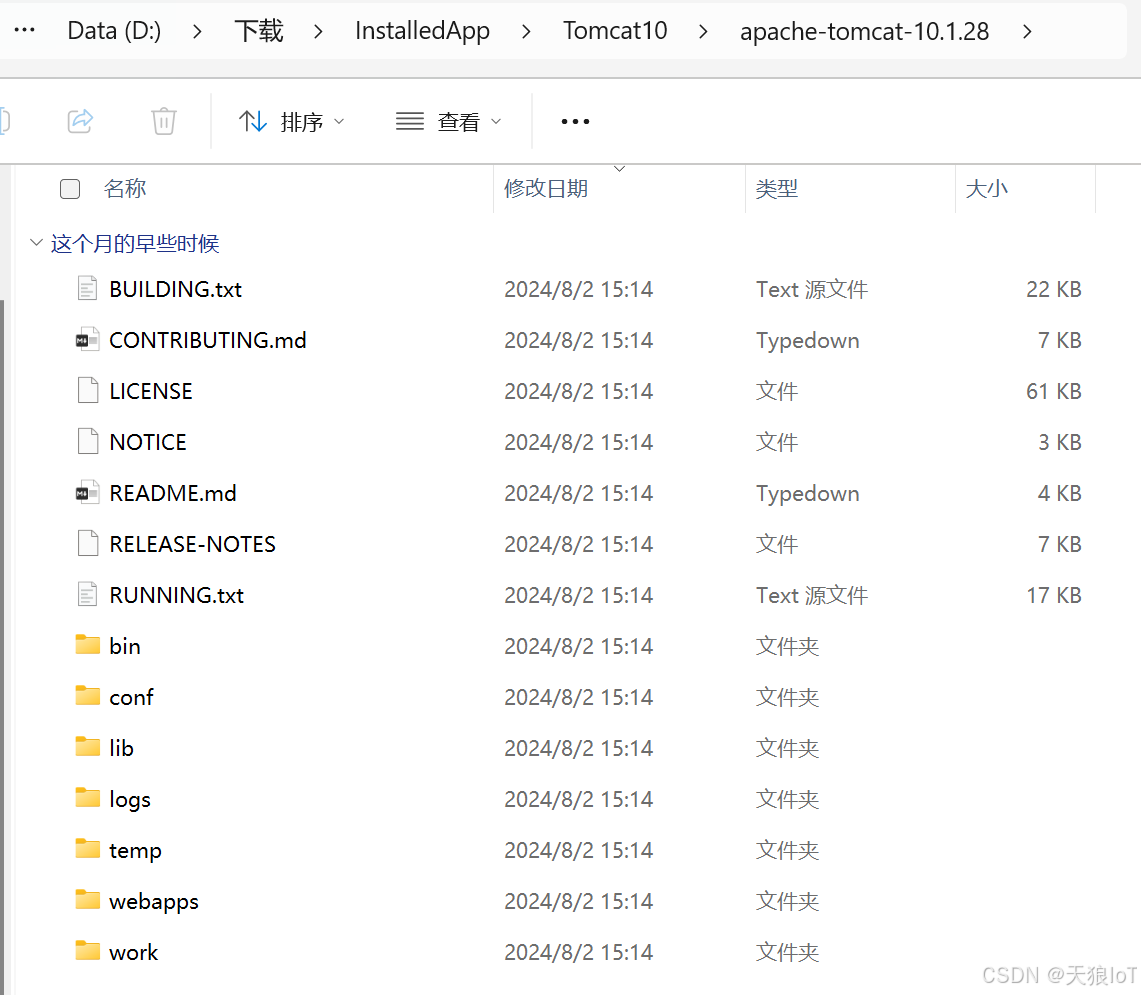This screenshot has height=995, width=1141.
Task: Select the webapps folder name
Action: coord(154,901)
